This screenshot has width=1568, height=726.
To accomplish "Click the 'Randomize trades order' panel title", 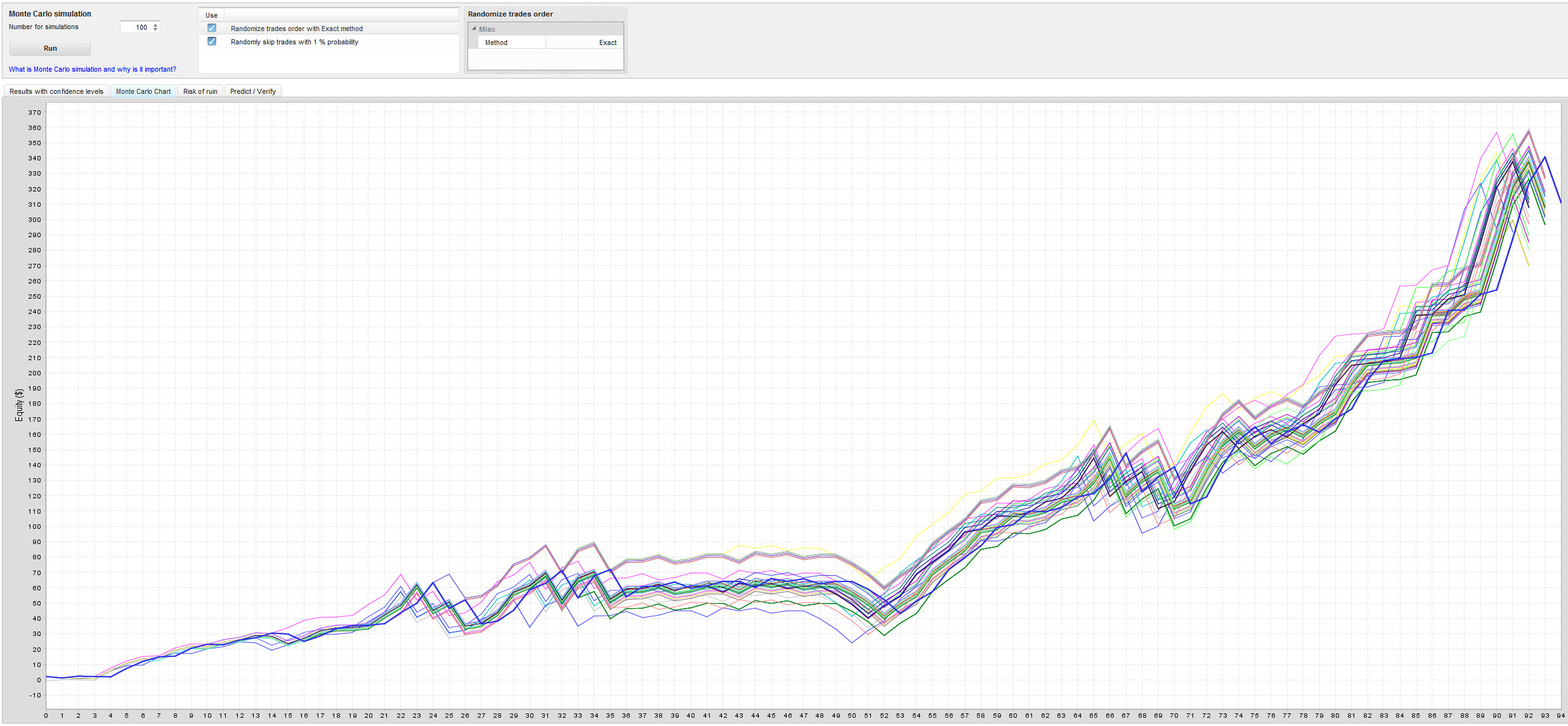I will 511,14.
